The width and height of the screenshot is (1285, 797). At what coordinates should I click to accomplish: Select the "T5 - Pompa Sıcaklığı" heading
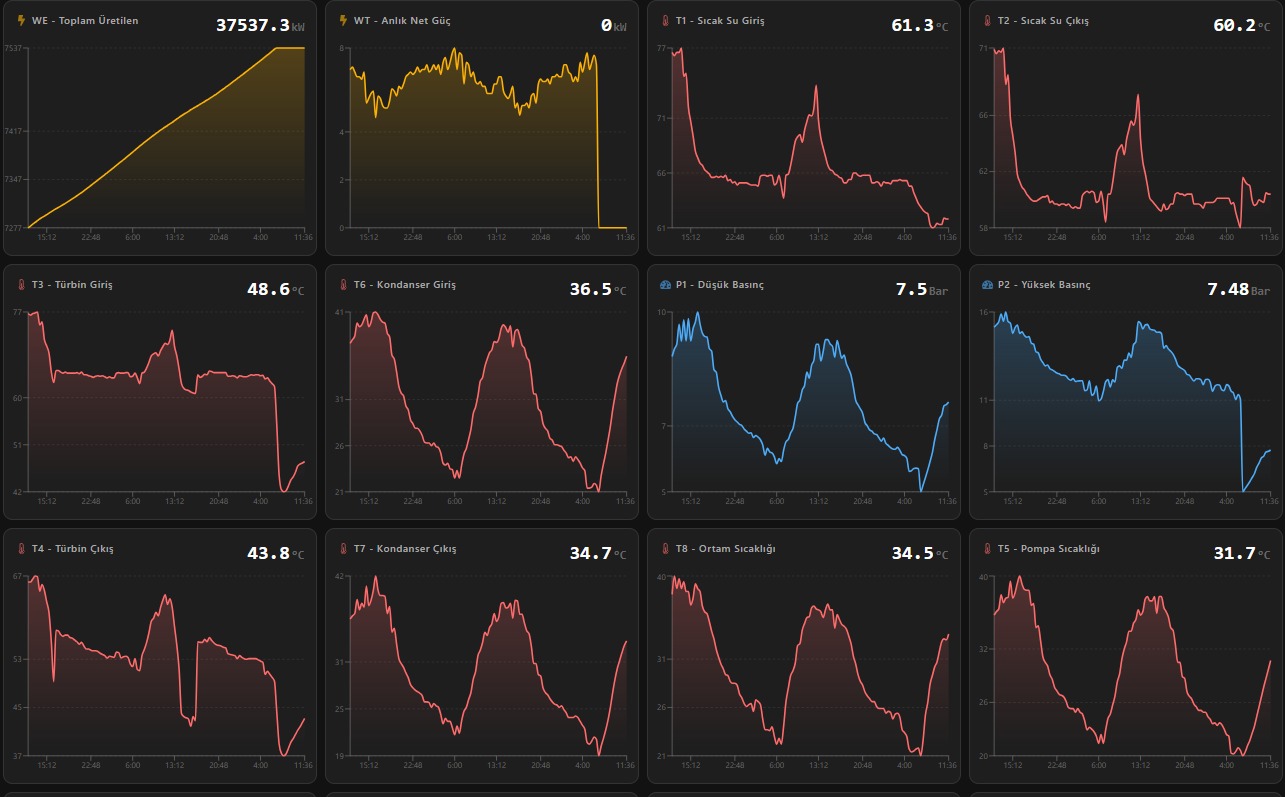click(x=1049, y=549)
